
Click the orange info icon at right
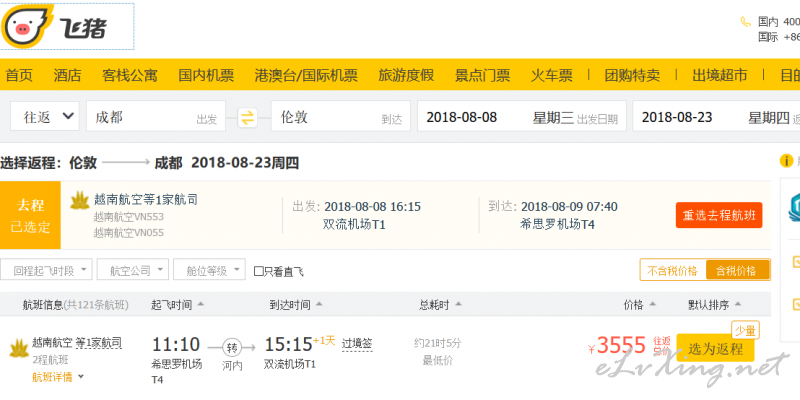pyautogui.click(x=786, y=161)
